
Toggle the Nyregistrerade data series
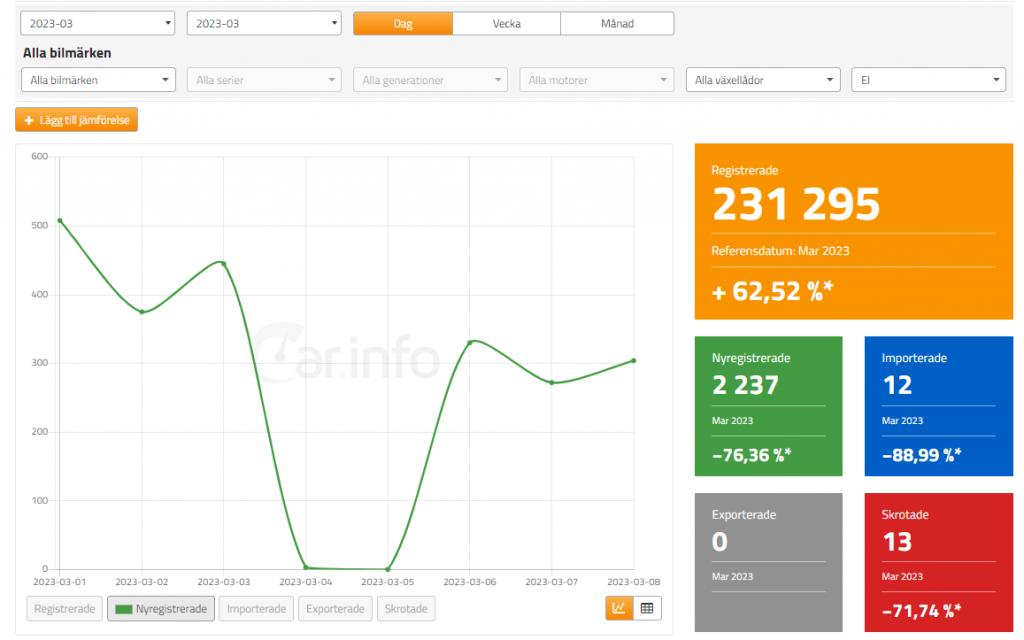(x=161, y=609)
